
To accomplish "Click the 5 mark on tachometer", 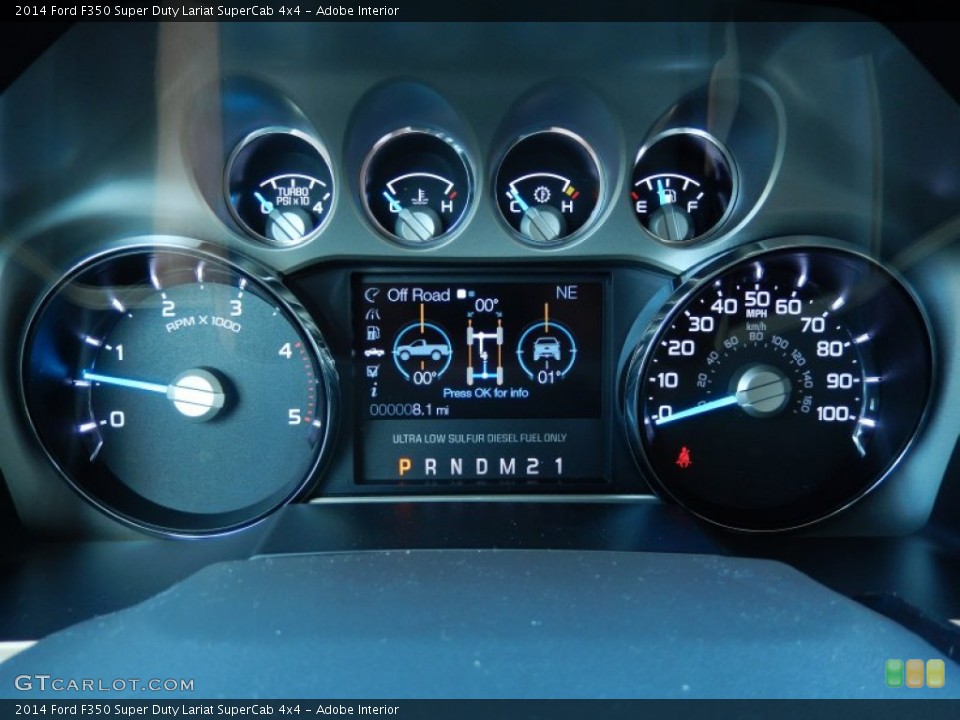I will (294, 417).
